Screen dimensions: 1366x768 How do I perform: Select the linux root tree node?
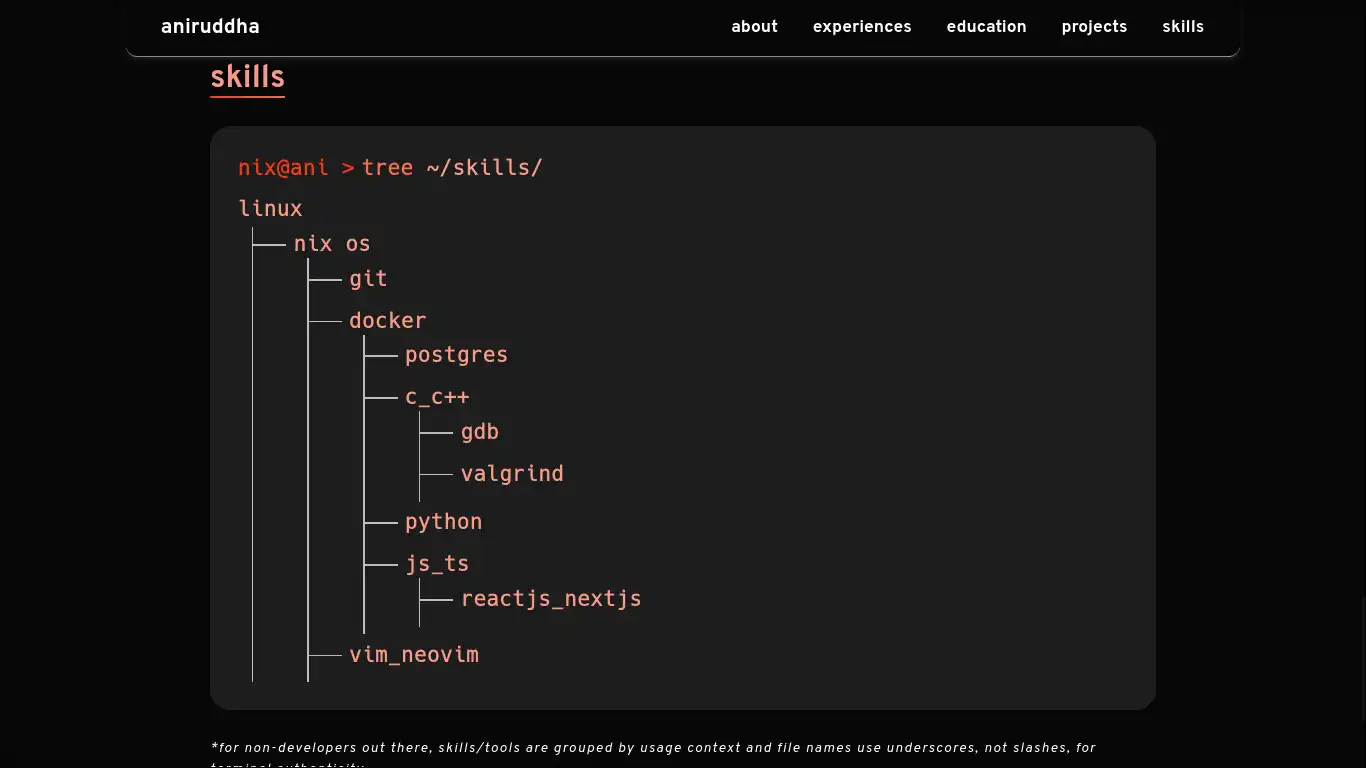coord(270,209)
